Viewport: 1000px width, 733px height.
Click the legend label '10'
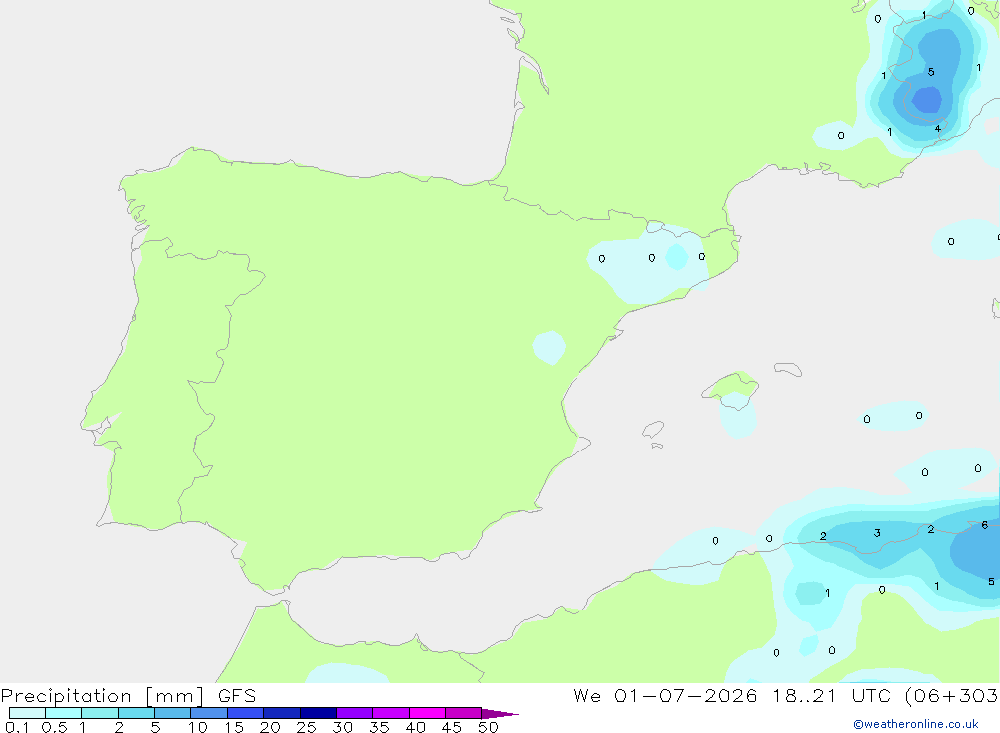(x=198, y=727)
